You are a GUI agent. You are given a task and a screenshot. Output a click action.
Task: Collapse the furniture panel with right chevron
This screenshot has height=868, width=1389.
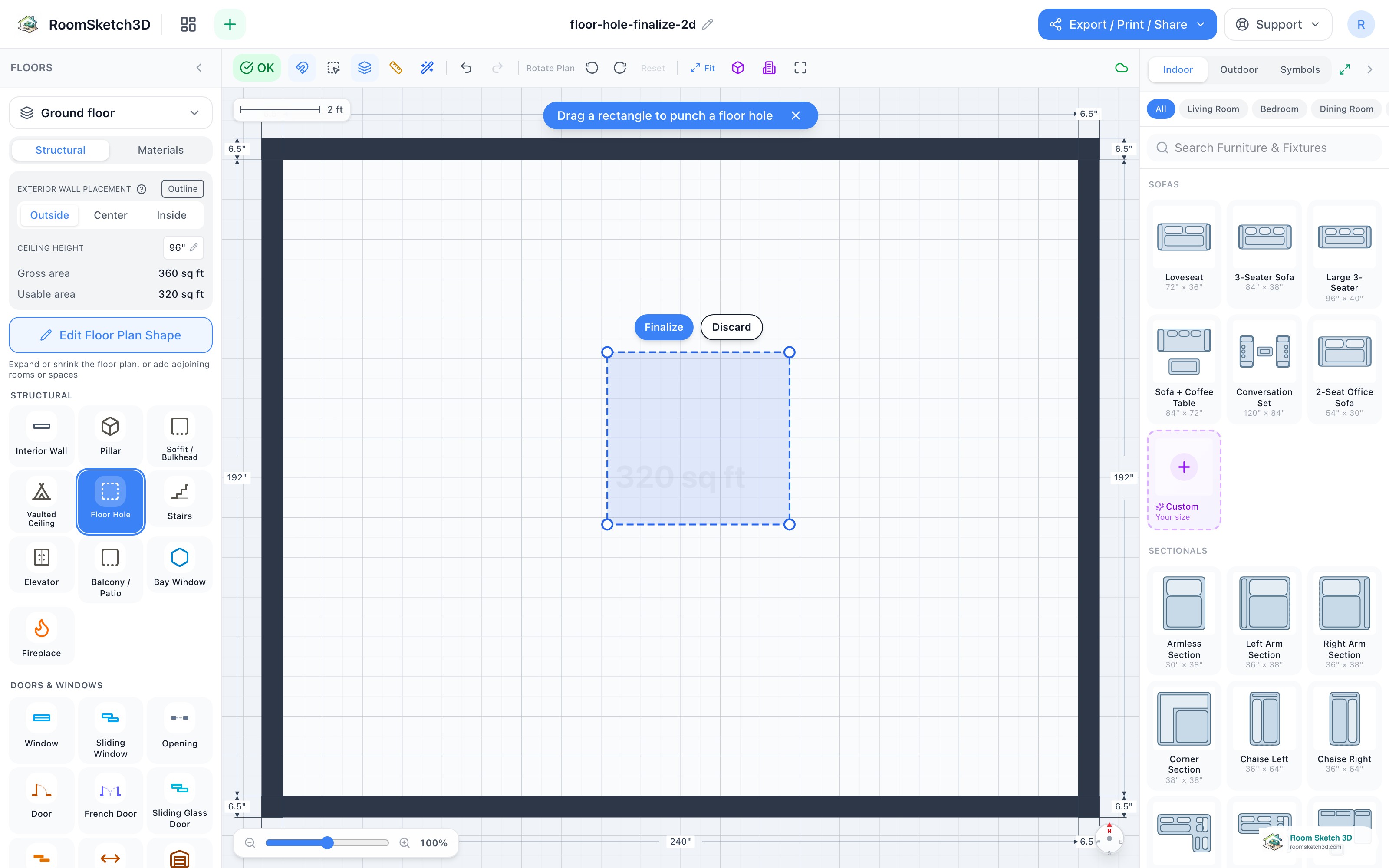[1369, 69]
